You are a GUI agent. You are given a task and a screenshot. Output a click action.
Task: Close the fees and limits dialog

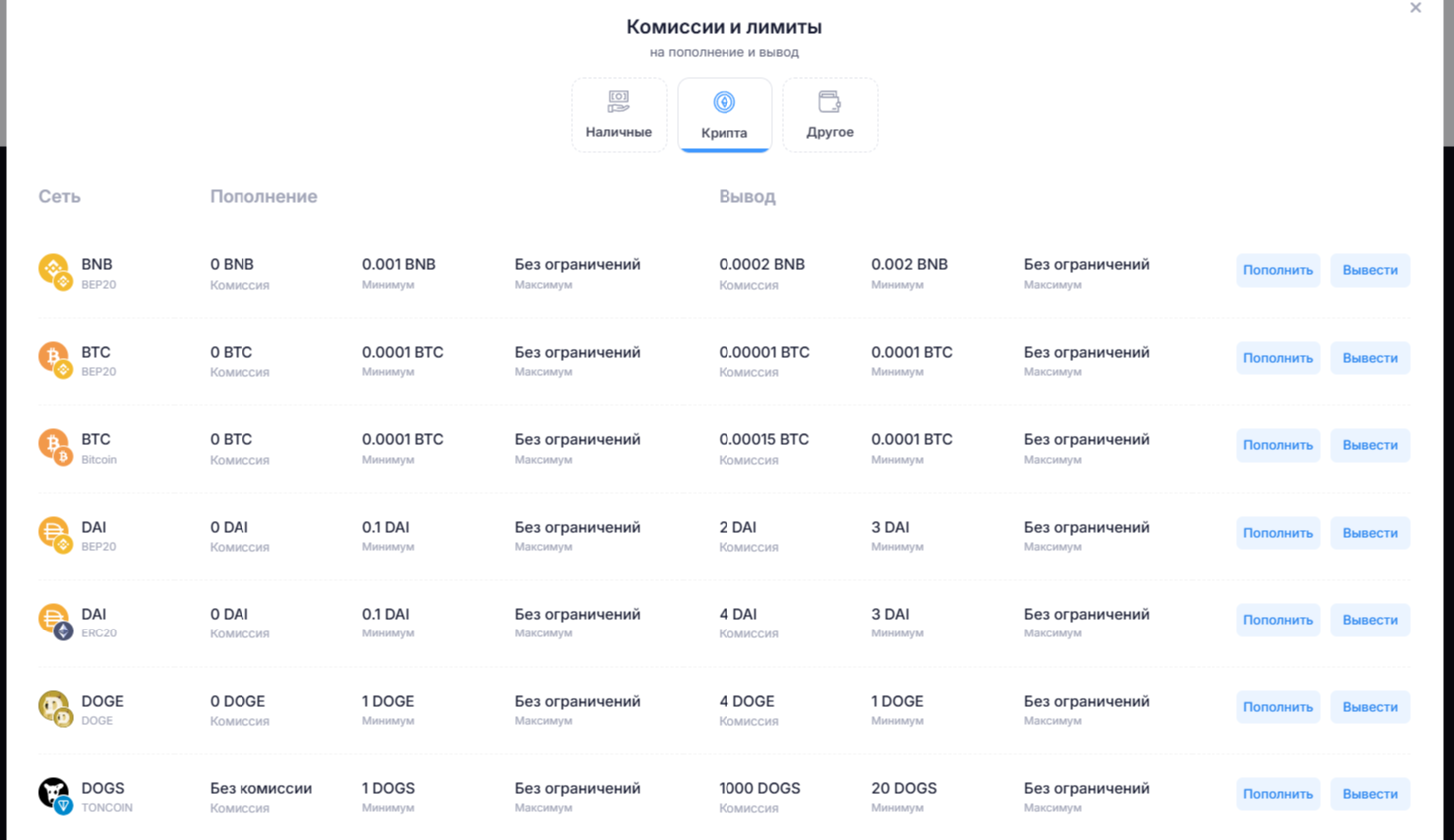(x=1415, y=8)
